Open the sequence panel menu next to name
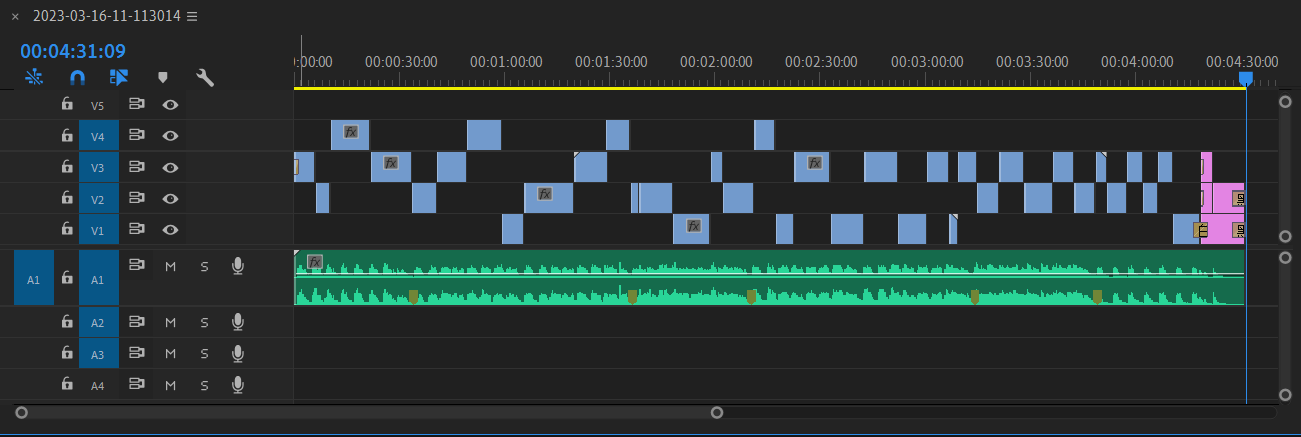Screen dimensions: 1301x437 (192, 17)
